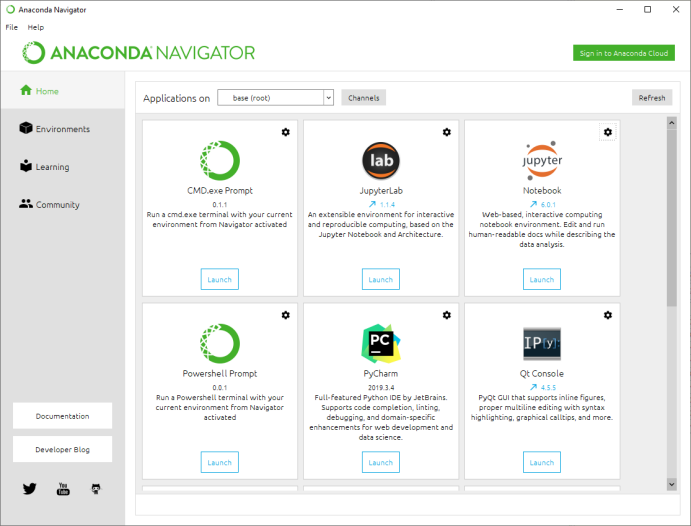Viewport: 691px width, 526px height.
Task: Click the gear icon on Jupyter Notebook tile
Action: 608,132
